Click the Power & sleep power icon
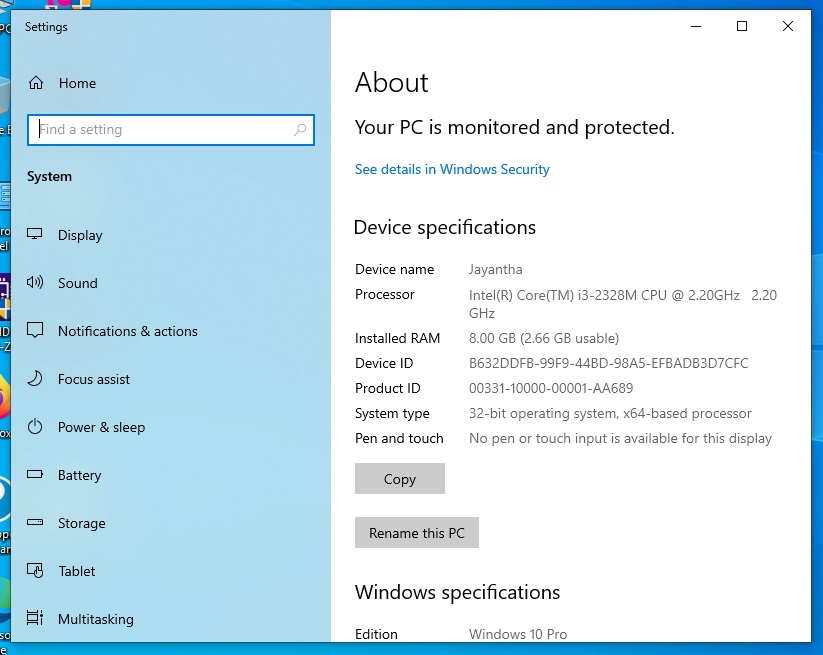The height and width of the screenshot is (655, 823). click(35, 426)
